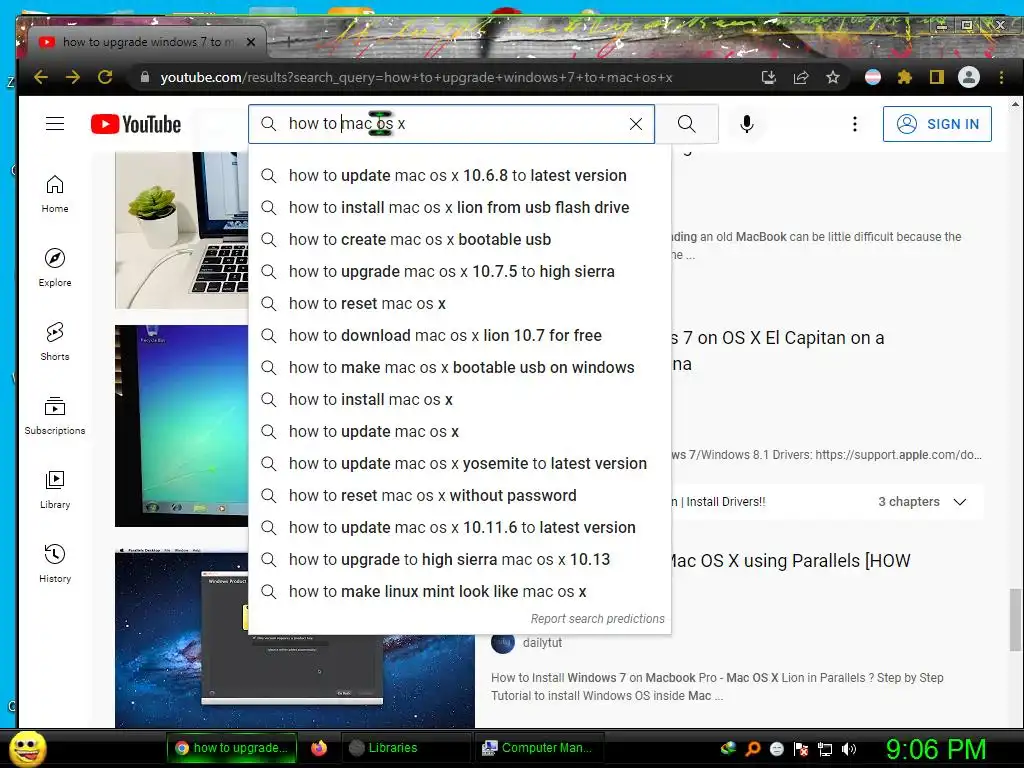Open the Parallels Mac OS X video thumbnail
The height and width of the screenshot is (768, 1024).
click(x=295, y=679)
